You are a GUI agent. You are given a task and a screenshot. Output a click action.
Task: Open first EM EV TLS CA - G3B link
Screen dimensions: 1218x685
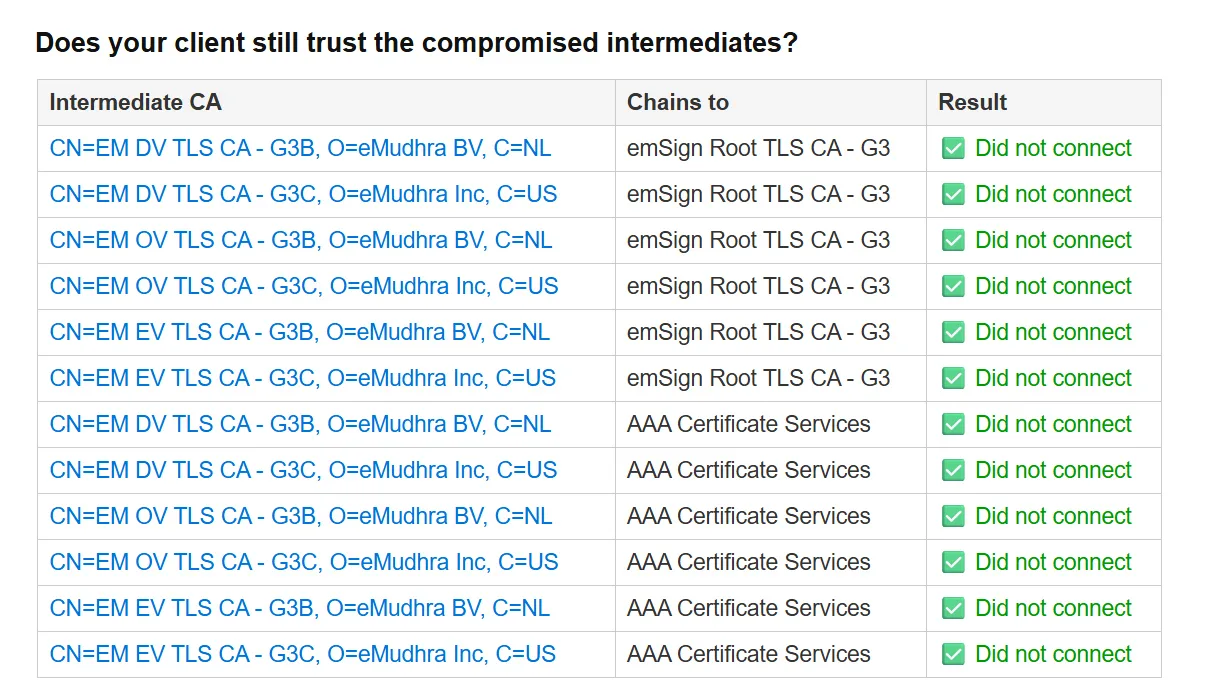pyautogui.click(x=300, y=332)
